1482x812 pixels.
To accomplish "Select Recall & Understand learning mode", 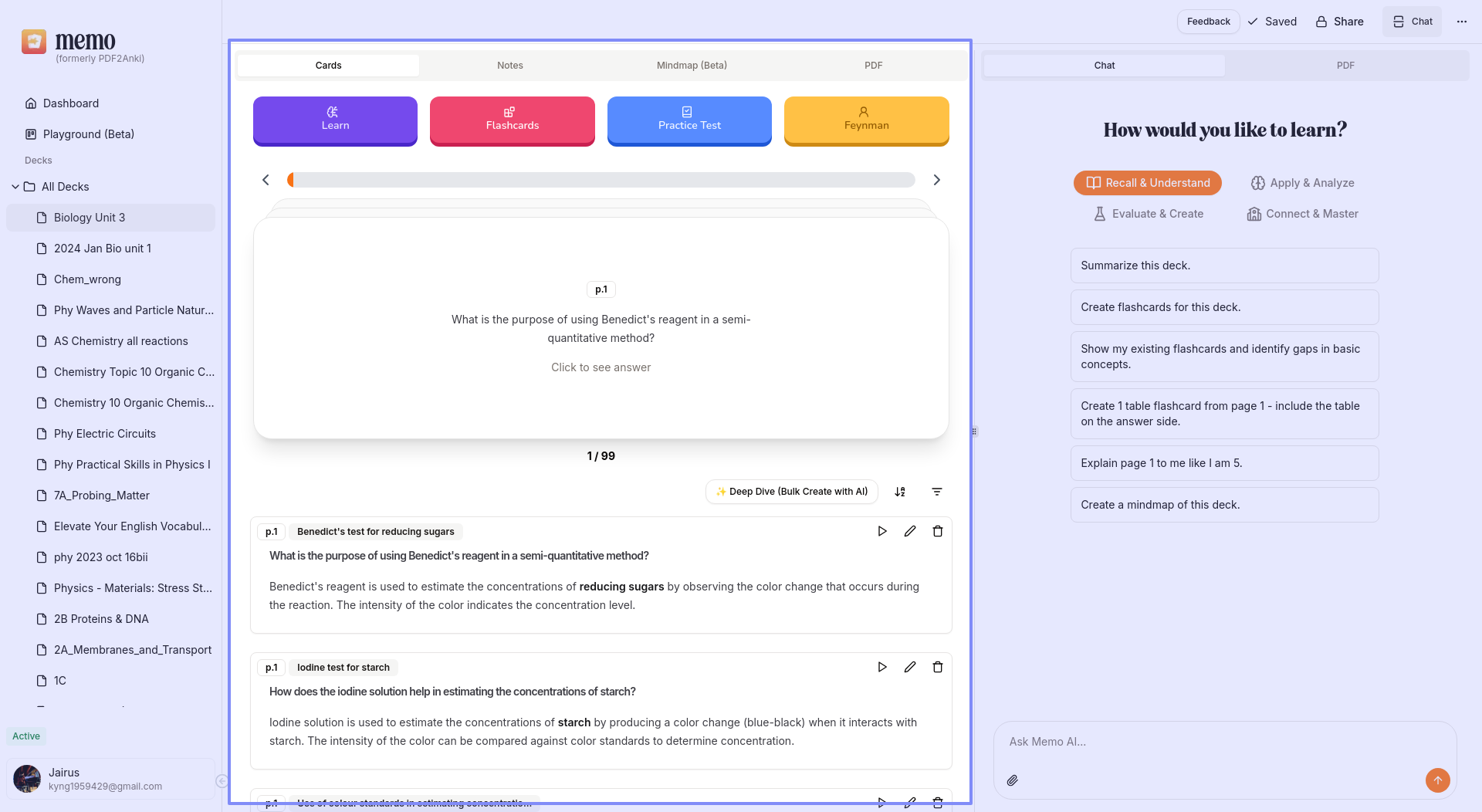I will (x=1147, y=183).
